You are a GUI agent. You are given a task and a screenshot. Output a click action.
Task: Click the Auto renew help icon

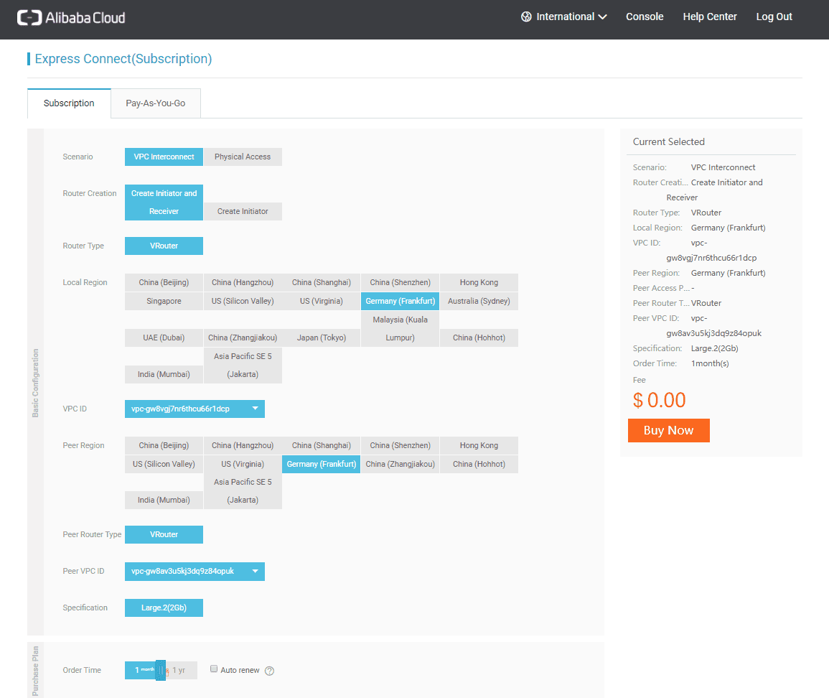pos(270,671)
